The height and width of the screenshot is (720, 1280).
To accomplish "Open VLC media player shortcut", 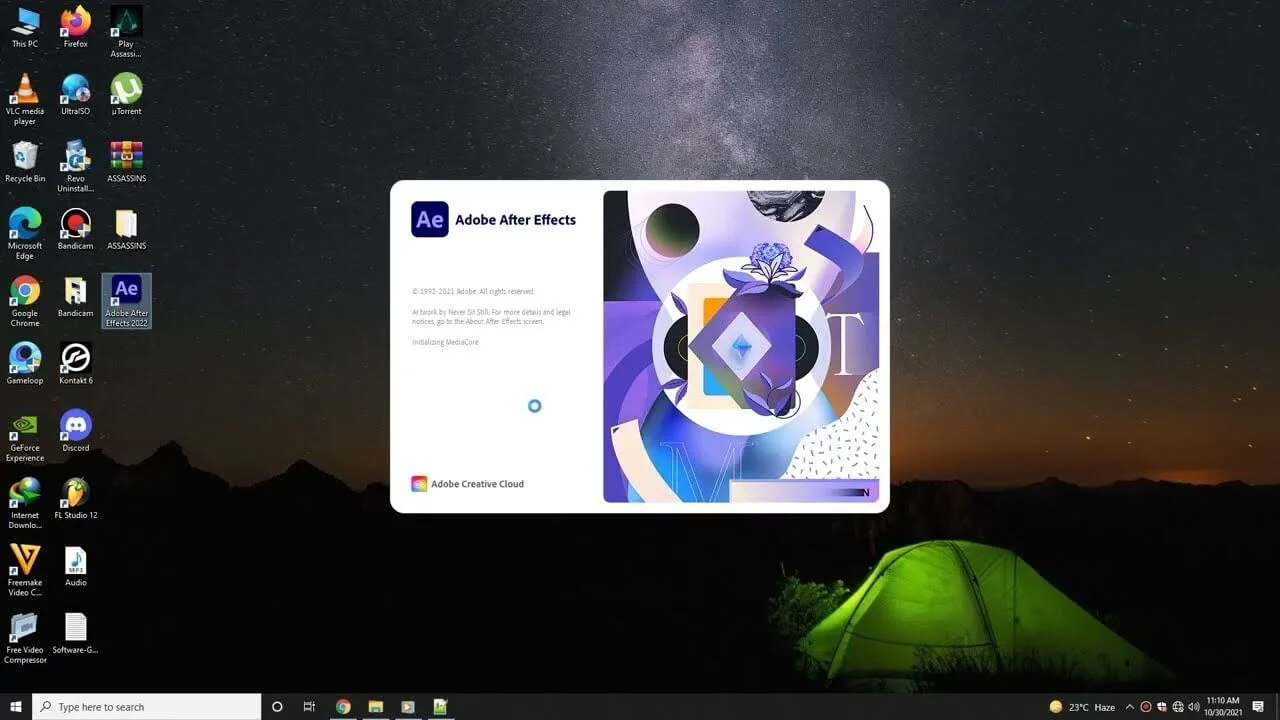I will pyautogui.click(x=25, y=99).
